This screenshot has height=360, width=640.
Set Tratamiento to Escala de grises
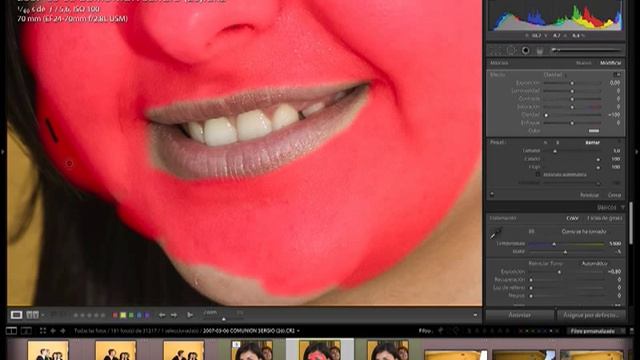tap(604, 218)
